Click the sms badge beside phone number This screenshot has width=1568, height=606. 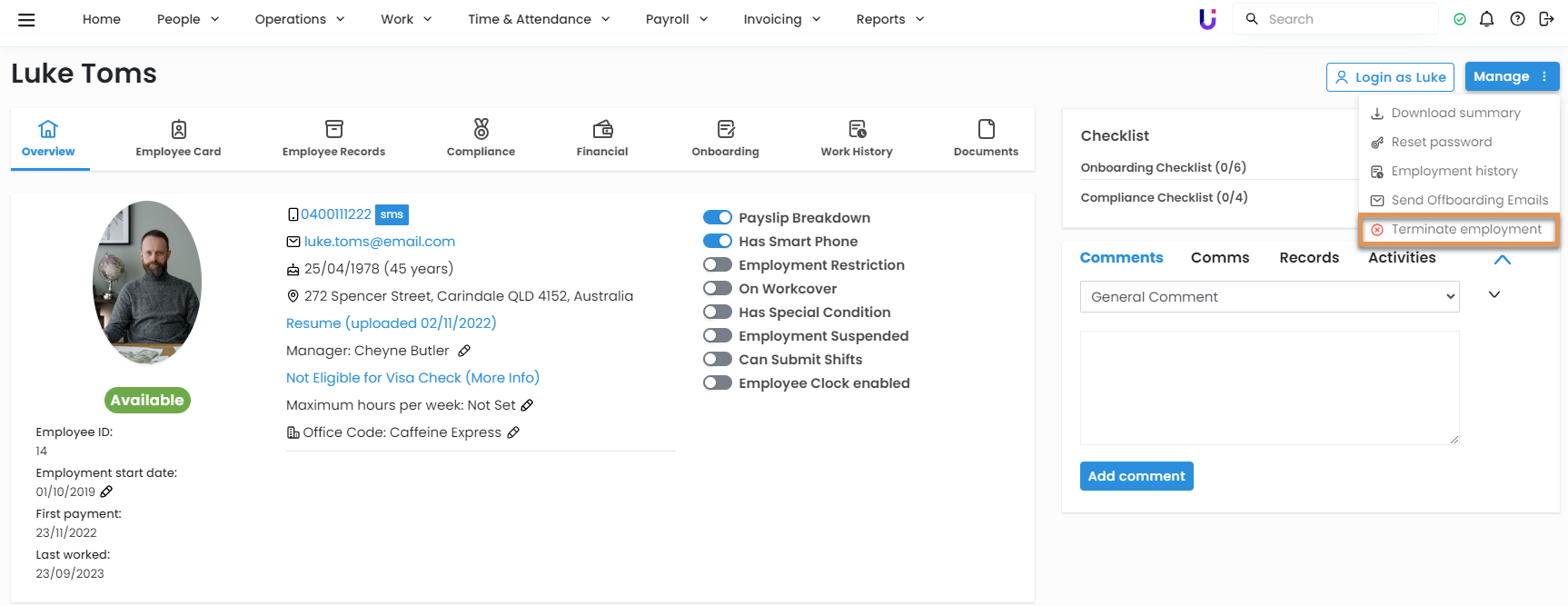coord(392,214)
